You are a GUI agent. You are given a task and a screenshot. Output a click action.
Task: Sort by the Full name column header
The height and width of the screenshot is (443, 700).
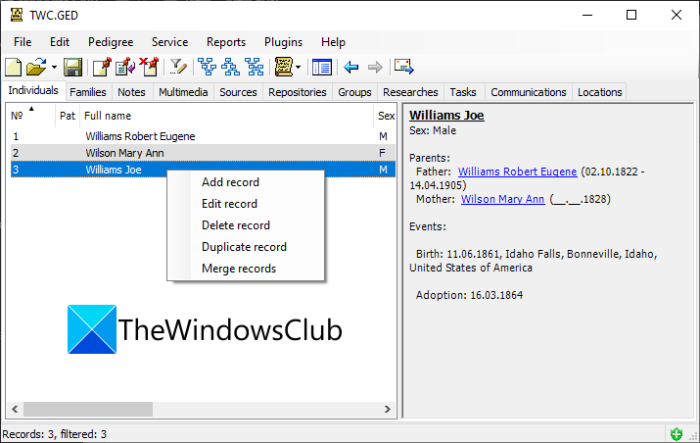click(x=226, y=116)
